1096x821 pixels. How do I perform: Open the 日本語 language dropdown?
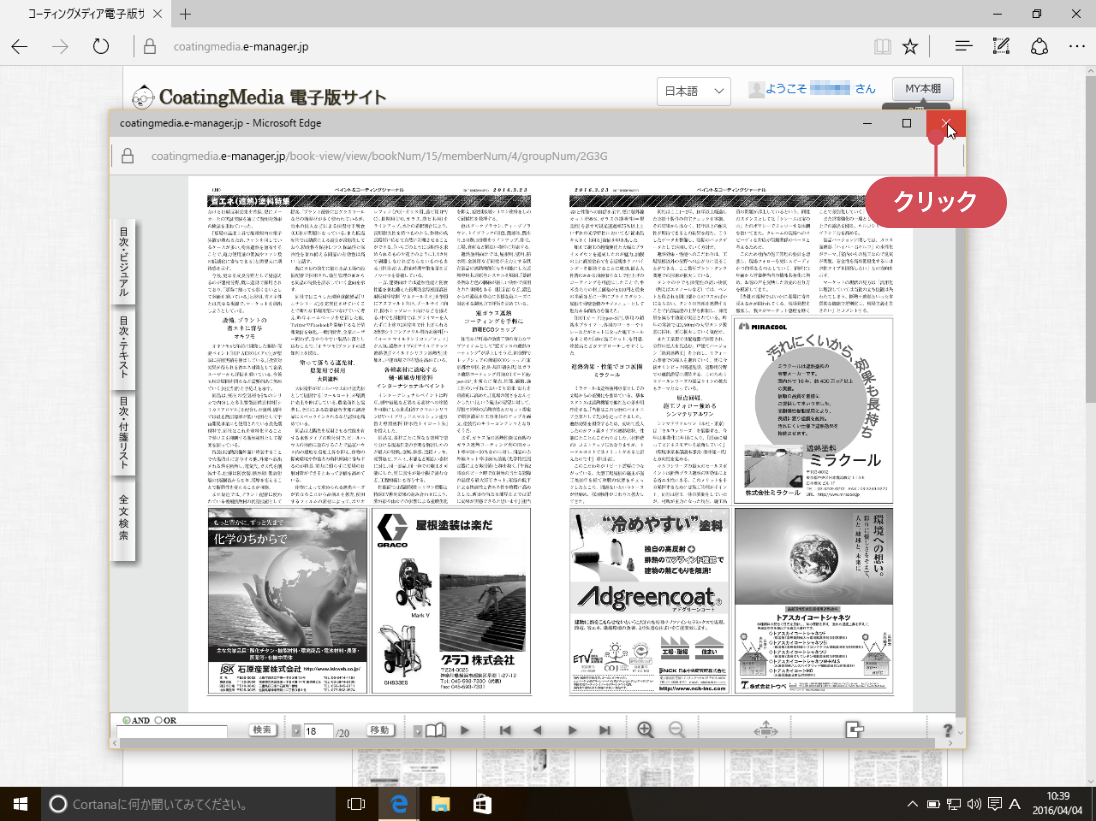tap(695, 91)
